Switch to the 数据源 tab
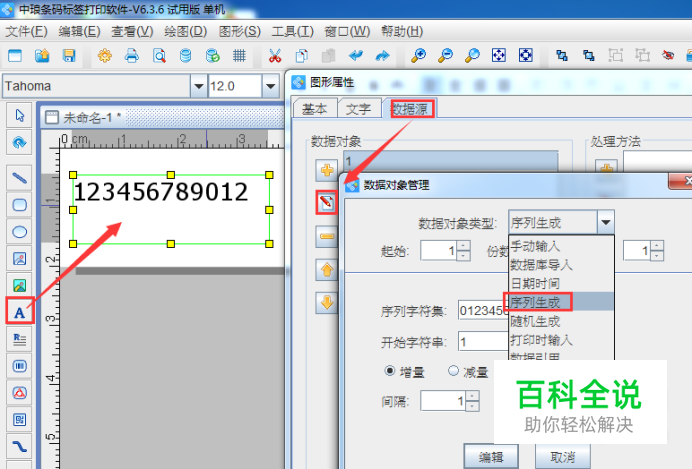Viewport: 692px width, 469px height. point(412,109)
